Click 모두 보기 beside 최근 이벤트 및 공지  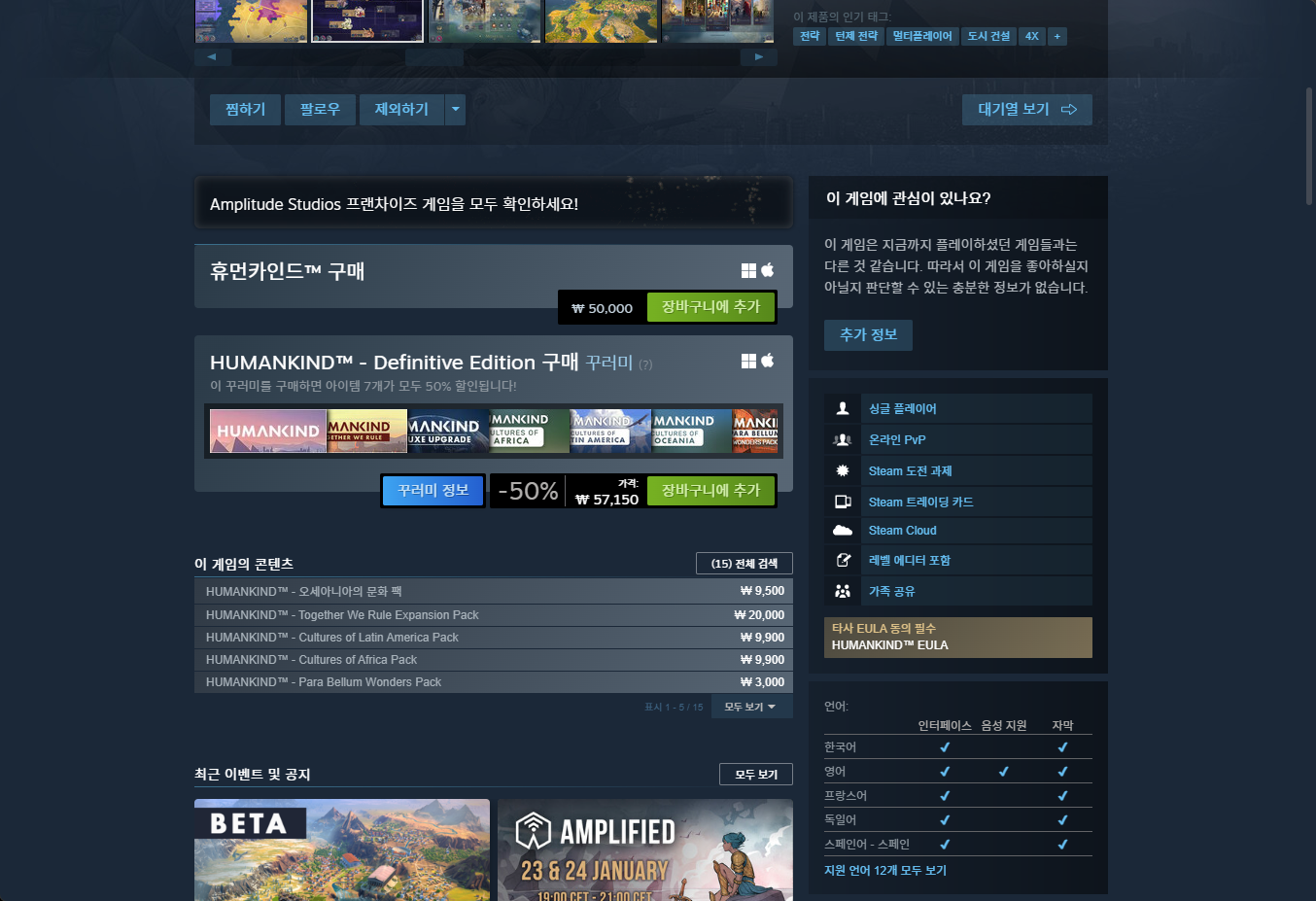[x=756, y=775]
